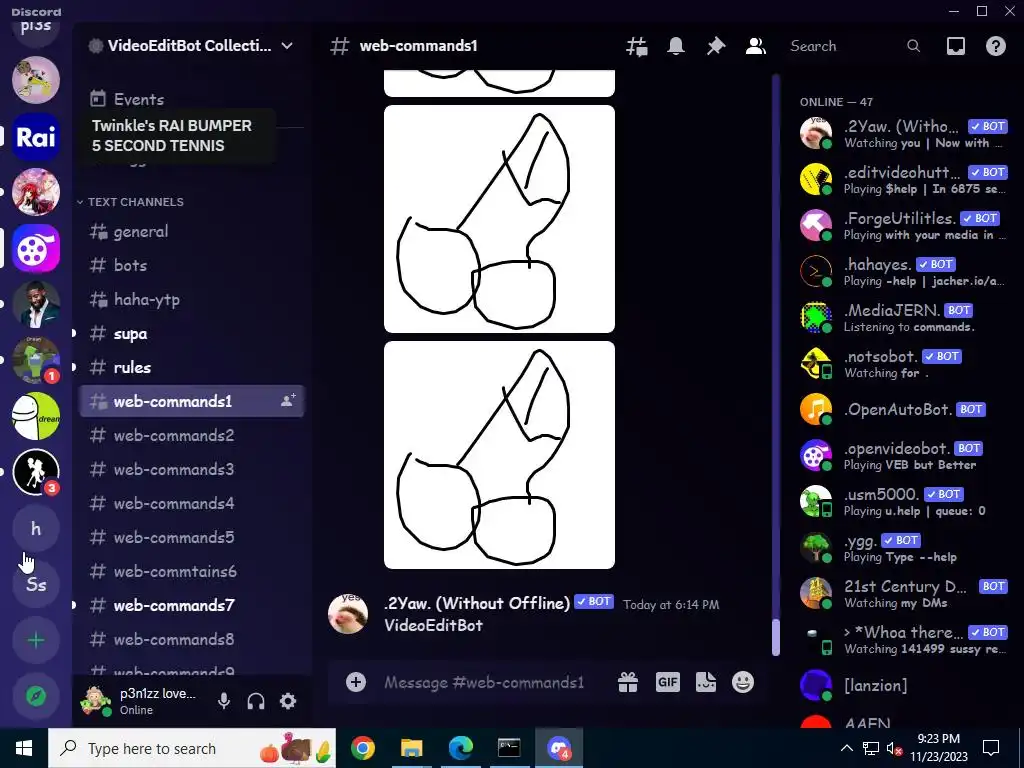This screenshot has height=768, width=1024.
Task: Click the .2Yaw. bot avatar in chat
Action: tap(347, 614)
